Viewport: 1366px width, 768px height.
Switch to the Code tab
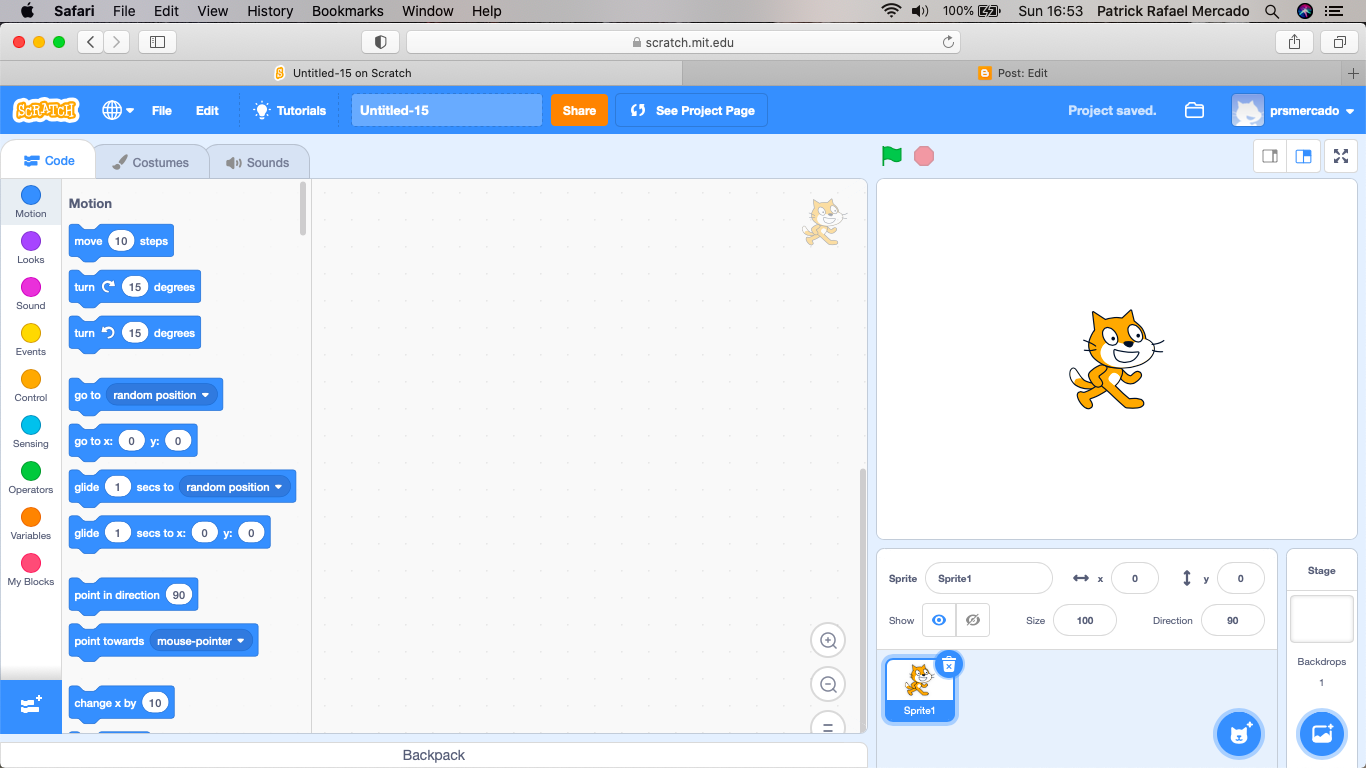[48, 160]
